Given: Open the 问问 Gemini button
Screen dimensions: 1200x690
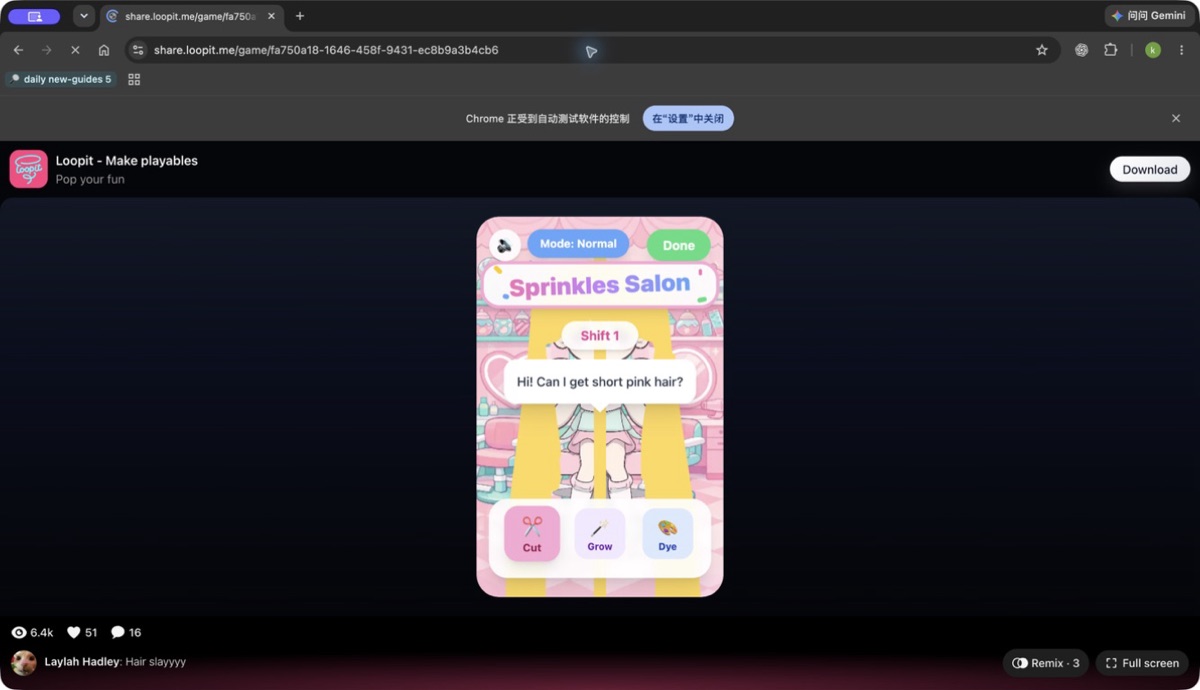Looking at the screenshot, I should 1148,16.
